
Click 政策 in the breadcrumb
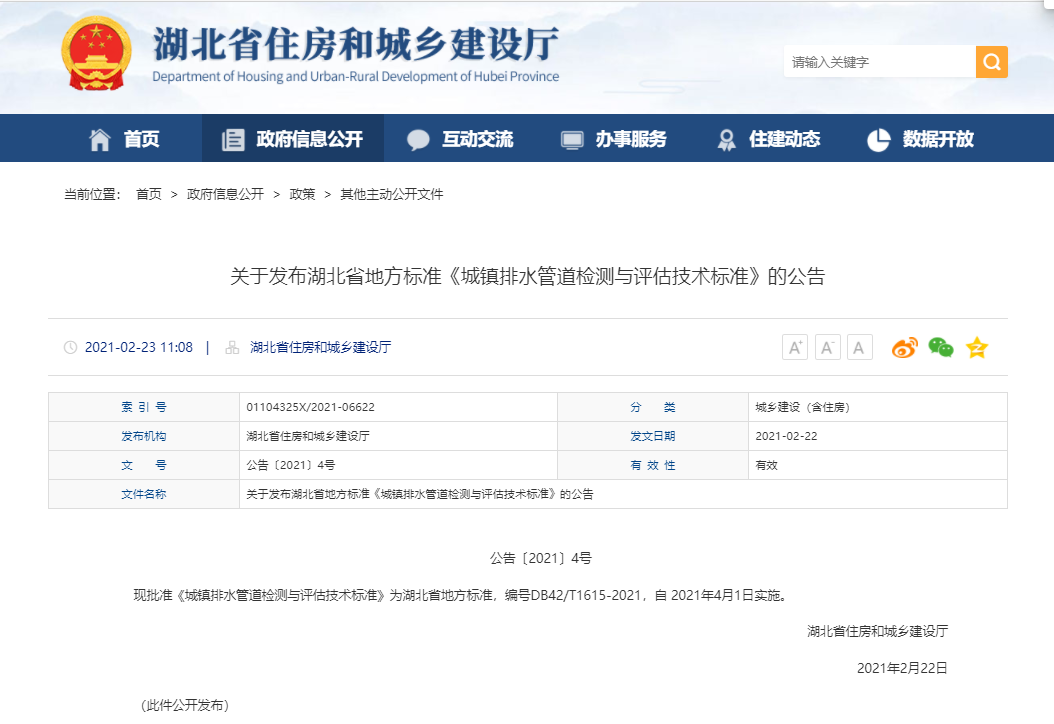pyautogui.click(x=302, y=194)
